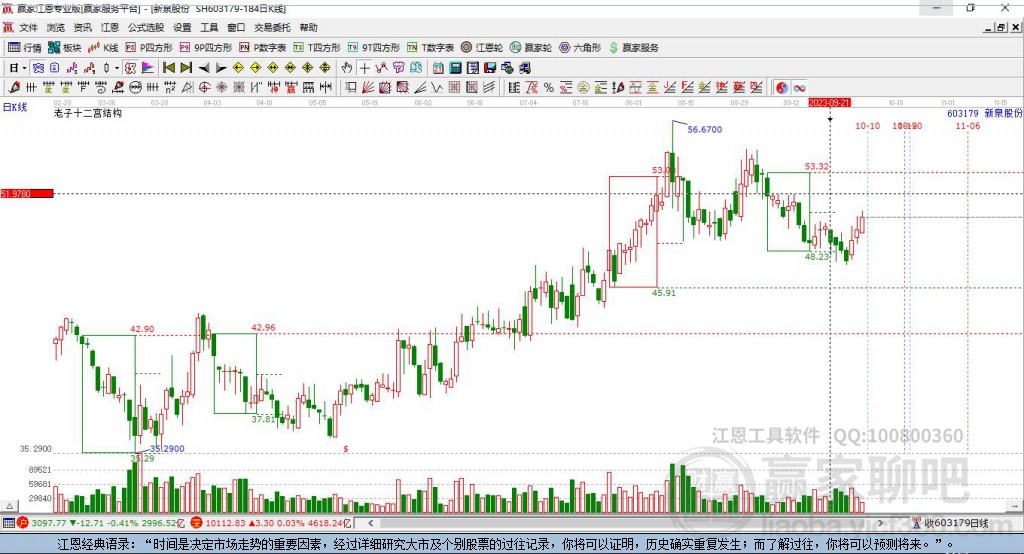Open the 交易委托 menu
The height and width of the screenshot is (554, 1024).
point(272,27)
